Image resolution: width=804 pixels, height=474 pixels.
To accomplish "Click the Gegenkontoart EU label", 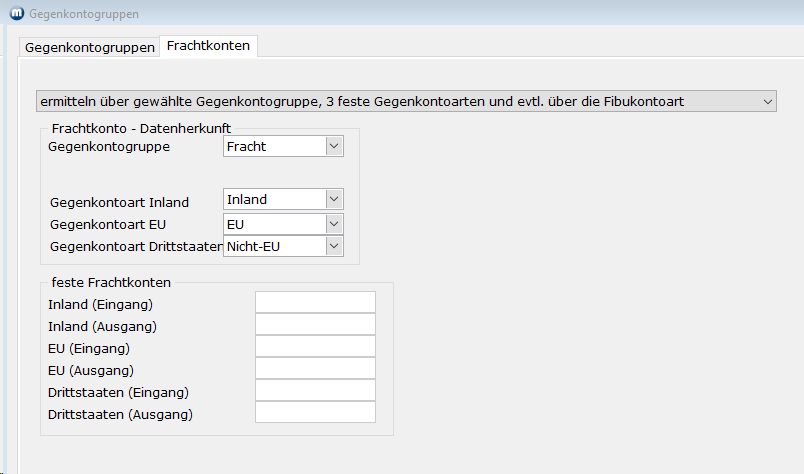I will click(x=107, y=224).
